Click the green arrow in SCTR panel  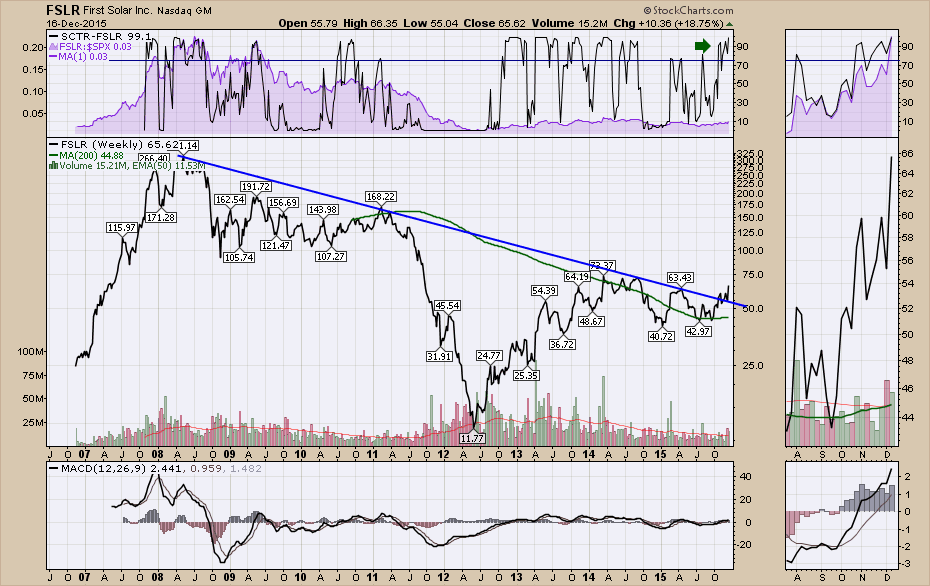tap(702, 46)
